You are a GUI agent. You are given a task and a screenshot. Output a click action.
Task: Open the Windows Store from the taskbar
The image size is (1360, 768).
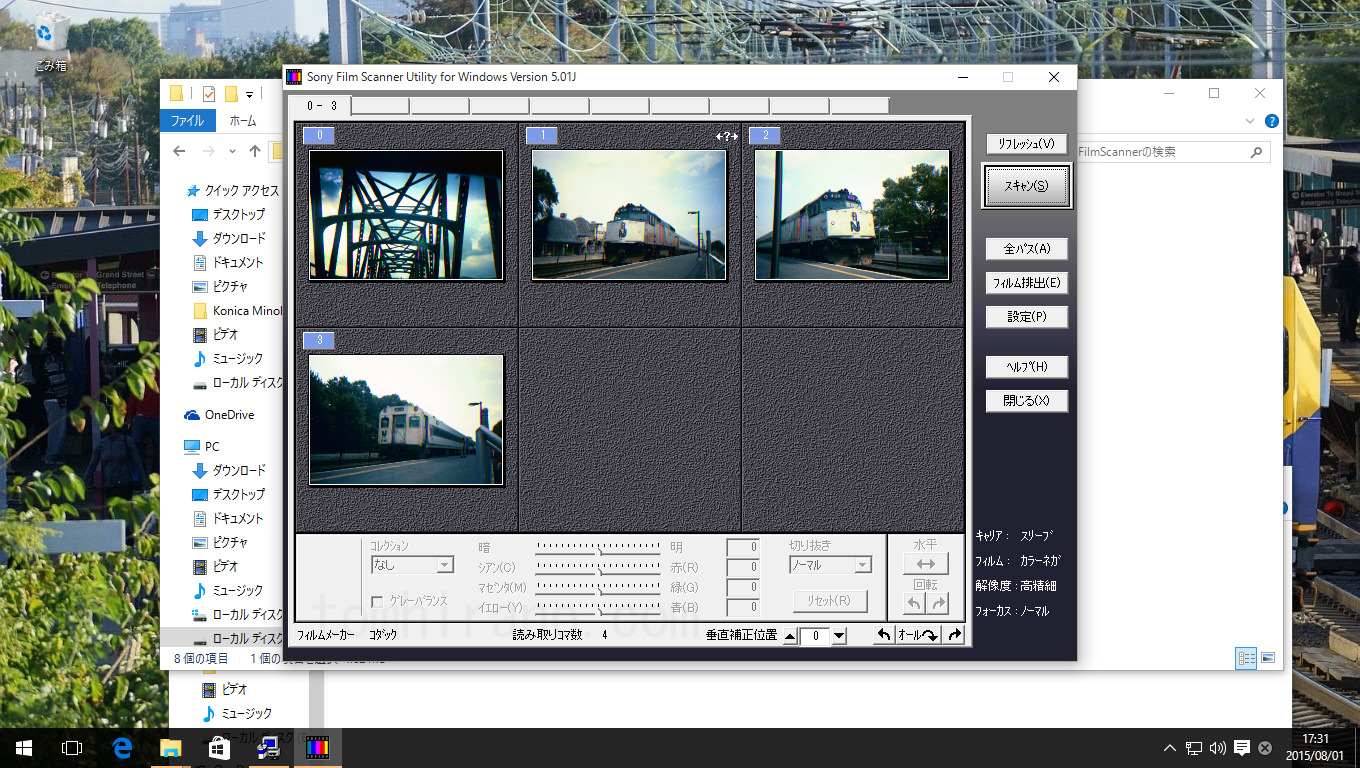point(219,748)
